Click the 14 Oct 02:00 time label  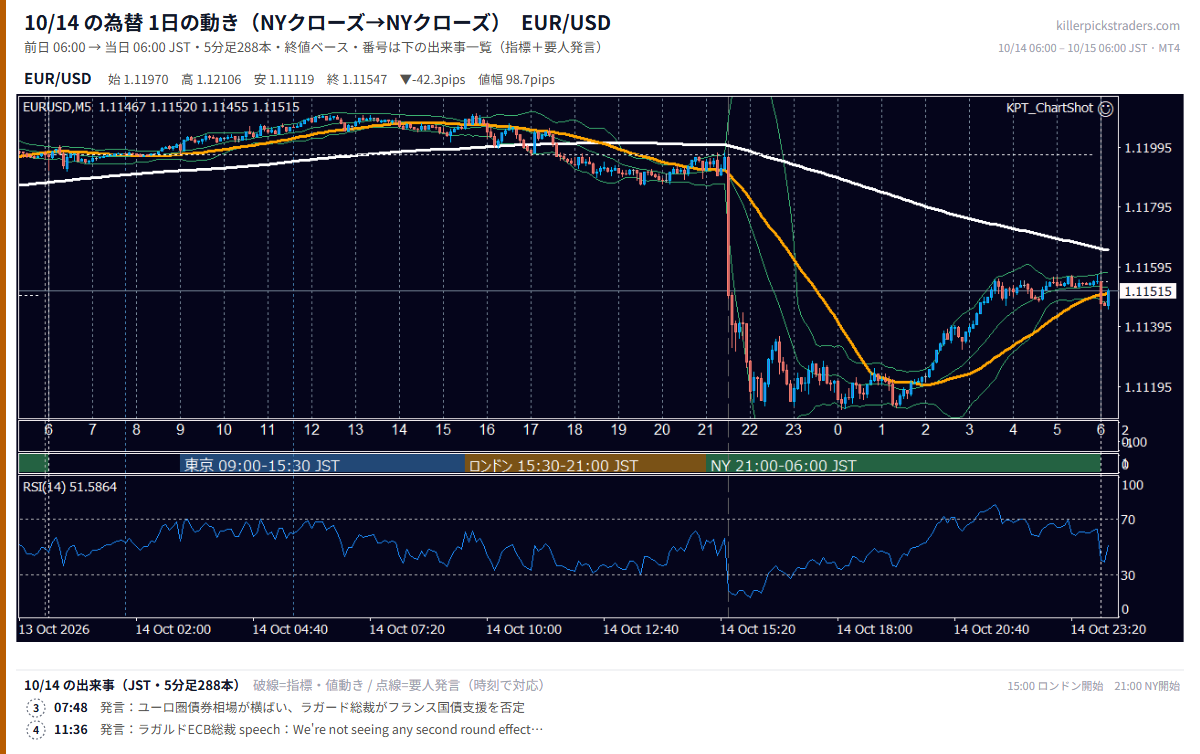[x=173, y=630]
